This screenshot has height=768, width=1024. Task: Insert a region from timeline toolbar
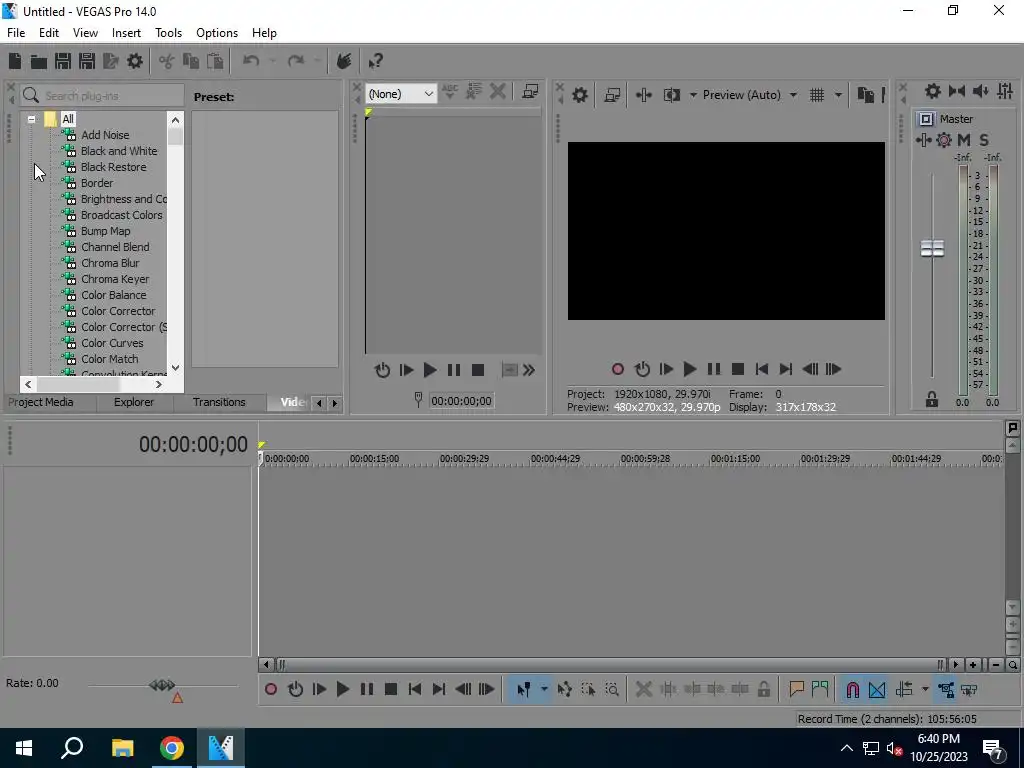pyautogui.click(x=820, y=690)
